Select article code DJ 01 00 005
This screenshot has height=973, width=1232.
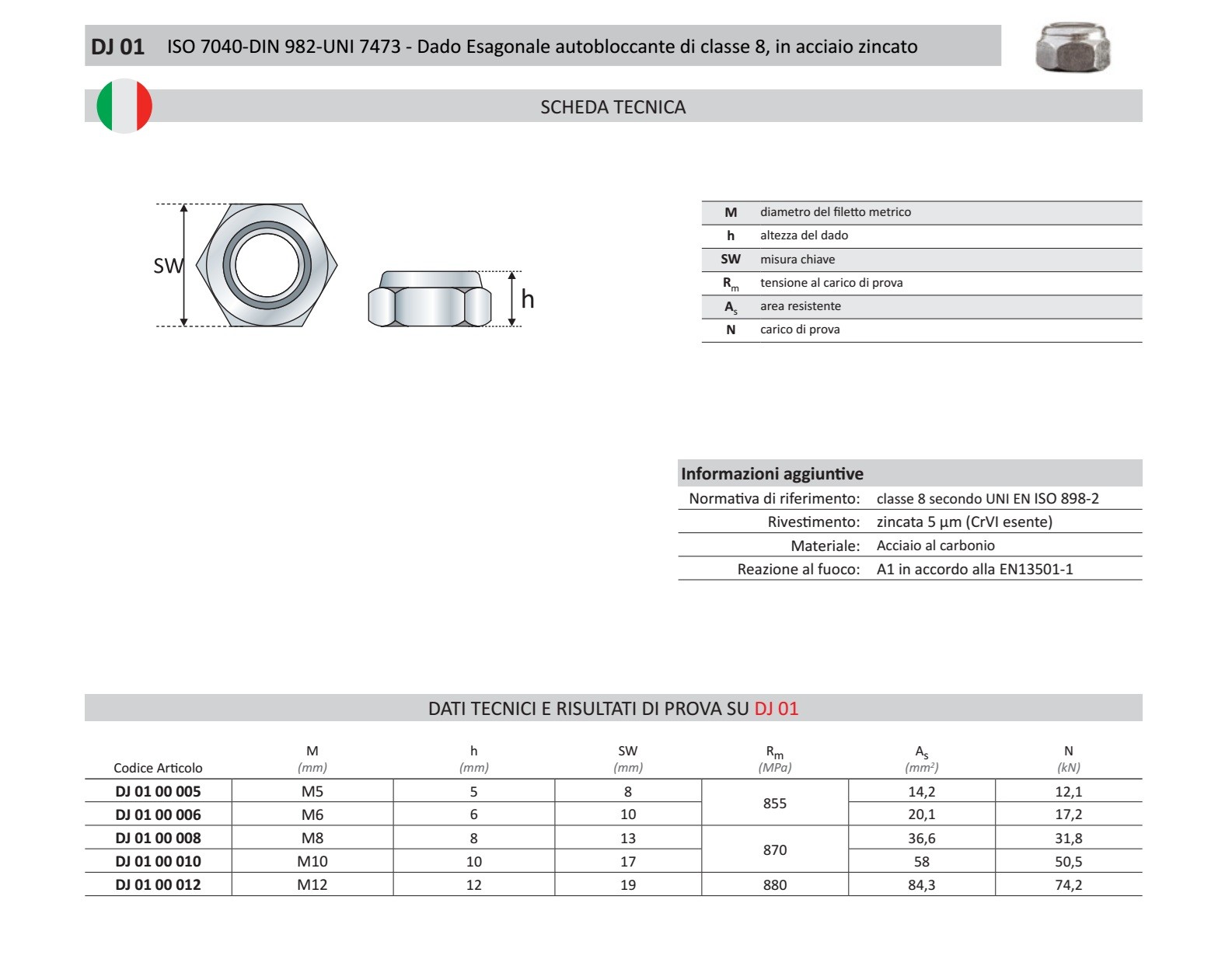158,791
